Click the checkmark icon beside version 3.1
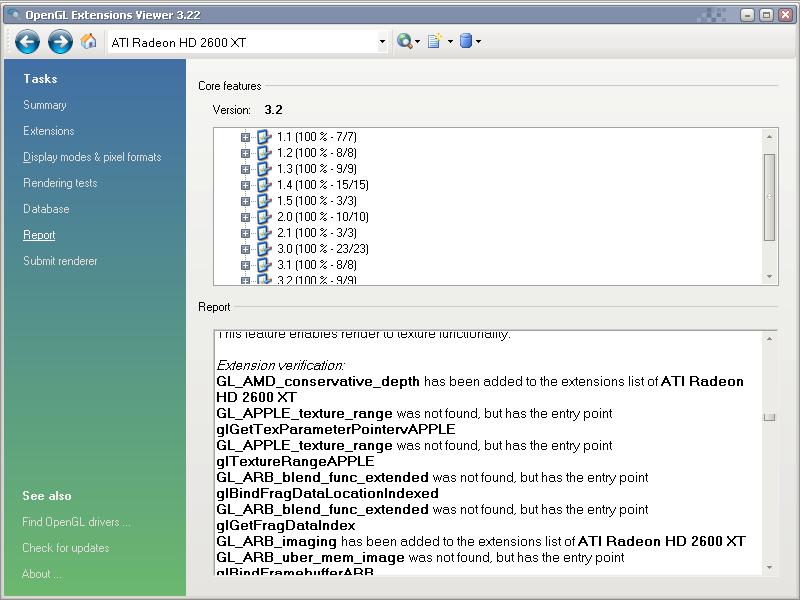The height and width of the screenshot is (600, 800). click(264, 265)
